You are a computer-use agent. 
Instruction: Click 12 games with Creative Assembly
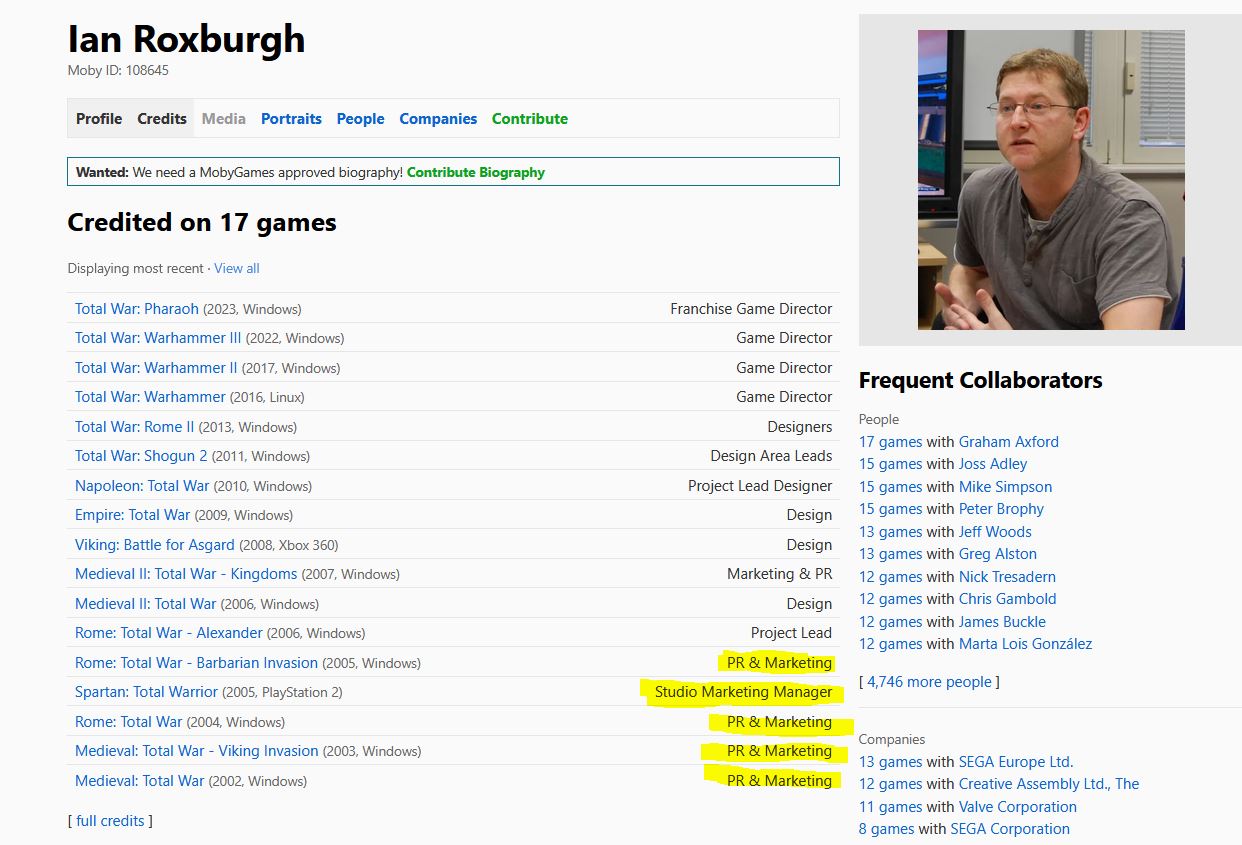tap(890, 784)
